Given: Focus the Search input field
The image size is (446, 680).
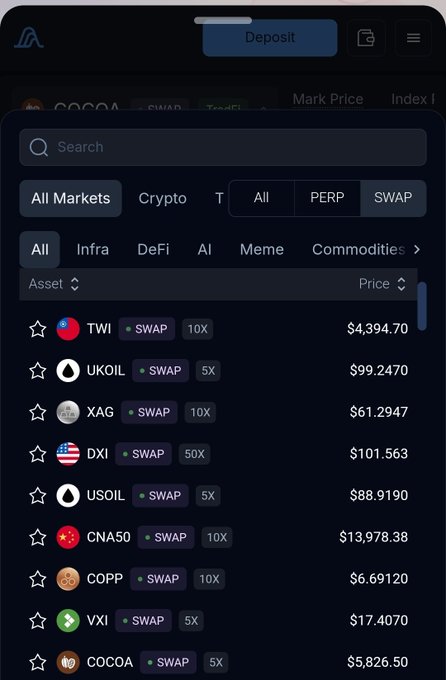Looking at the screenshot, I should 223,147.
